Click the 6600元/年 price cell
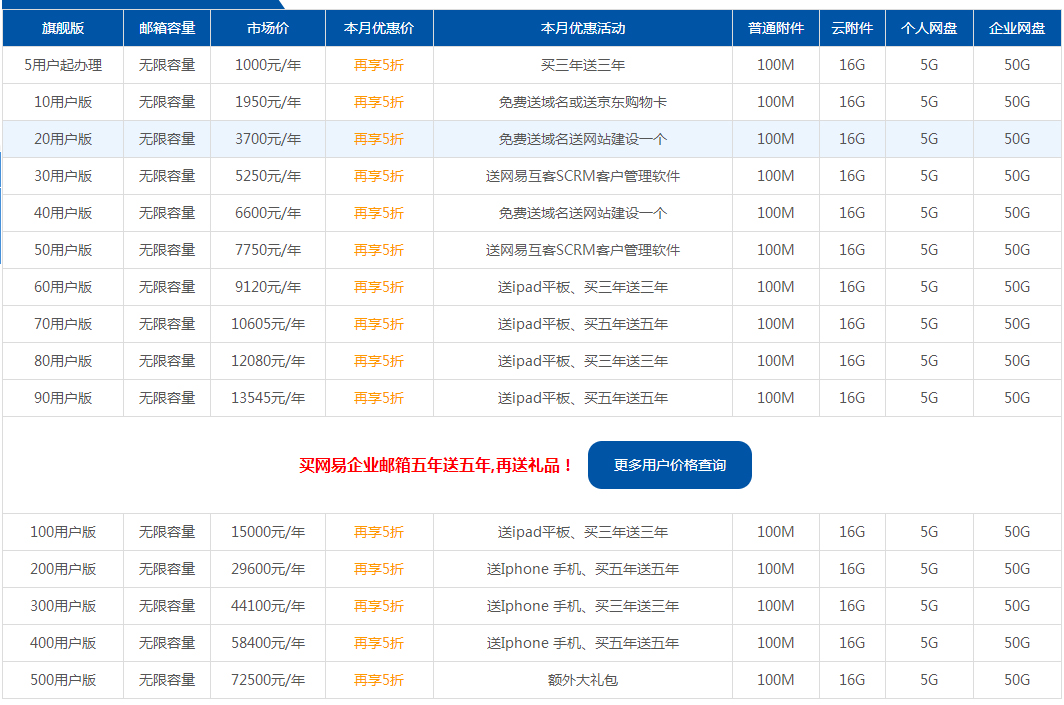 (x=268, y=213)
